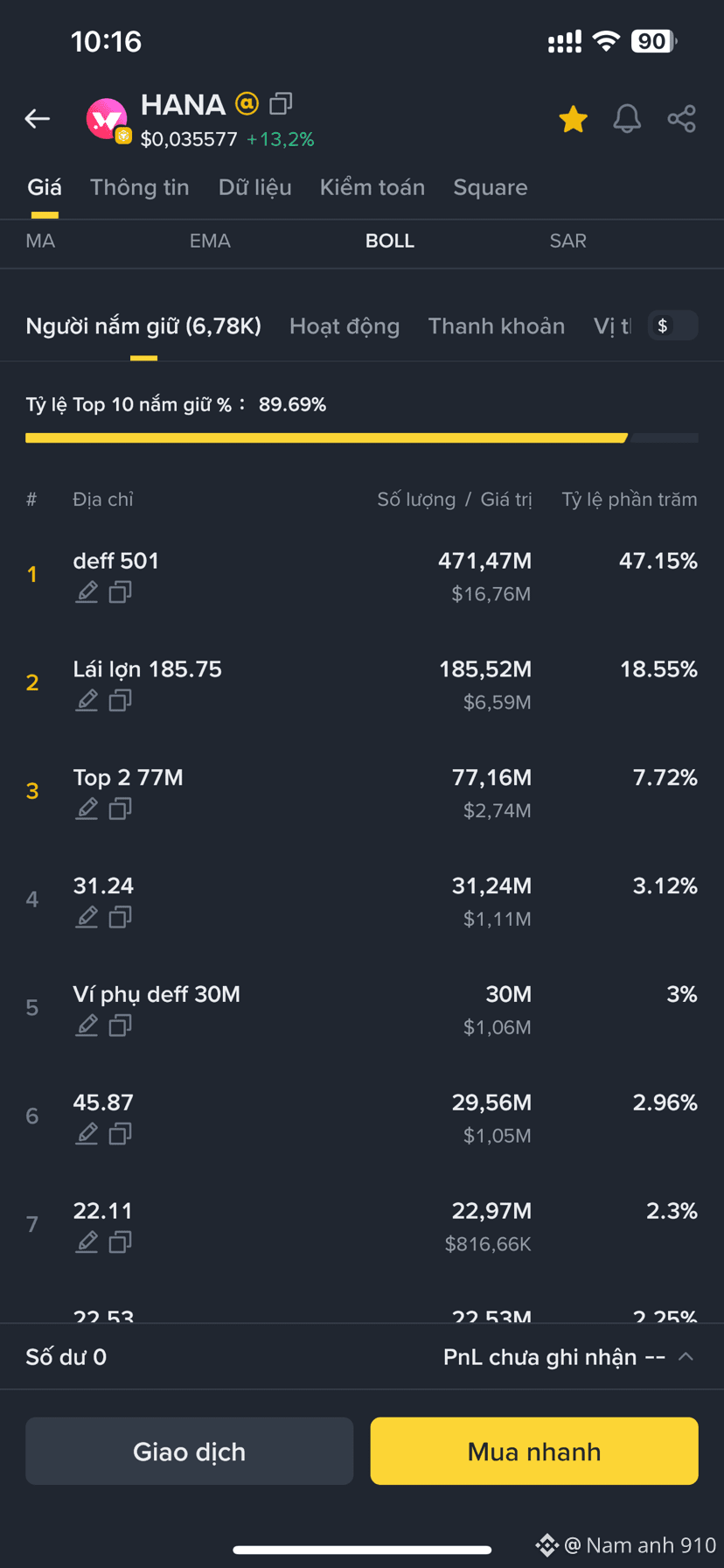The height and width of the screenshot is (1568, 724).
Task: Toggle the yellow favorite star
Action: (574, 119)
